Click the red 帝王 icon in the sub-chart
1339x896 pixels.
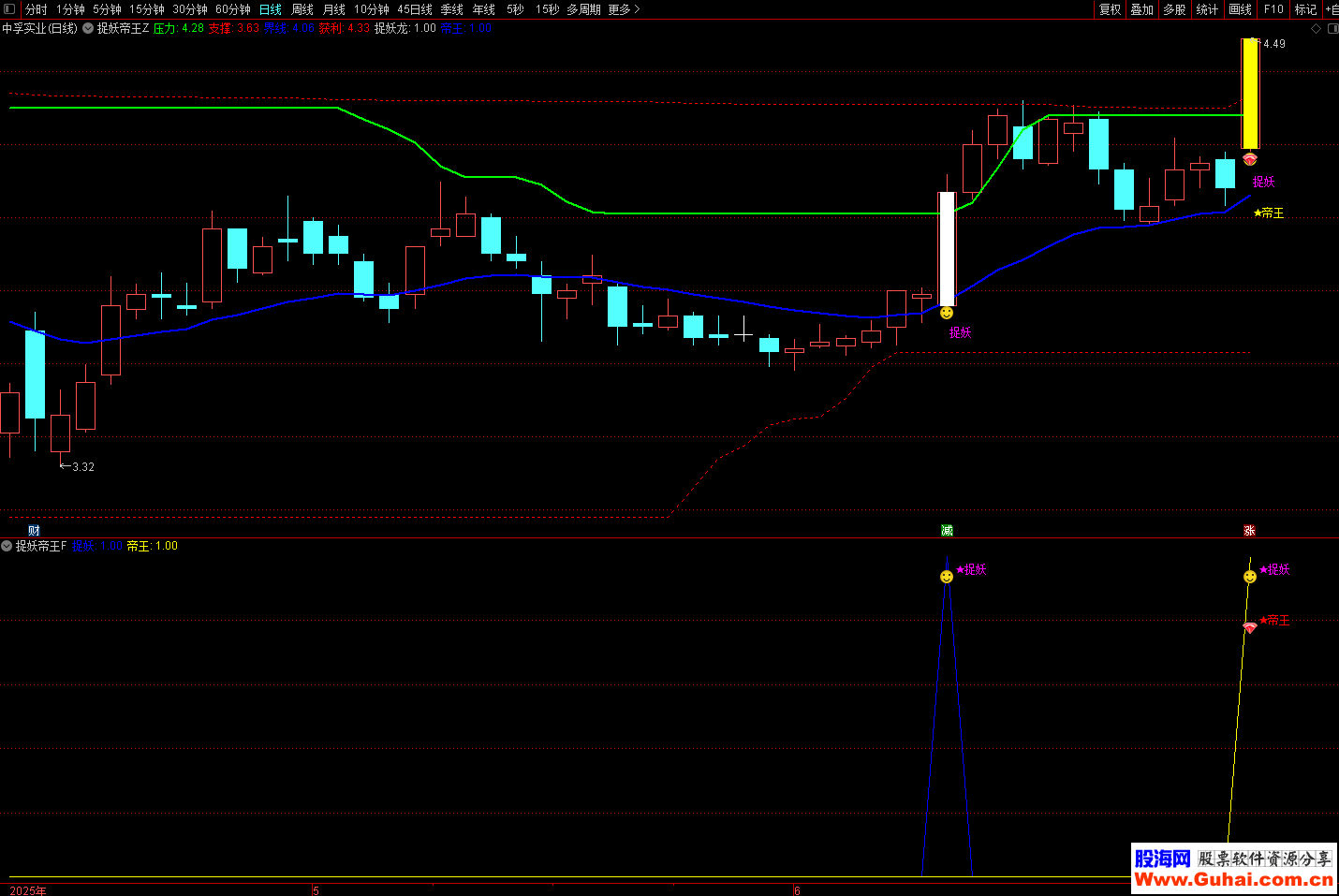tap(1250, 627)
